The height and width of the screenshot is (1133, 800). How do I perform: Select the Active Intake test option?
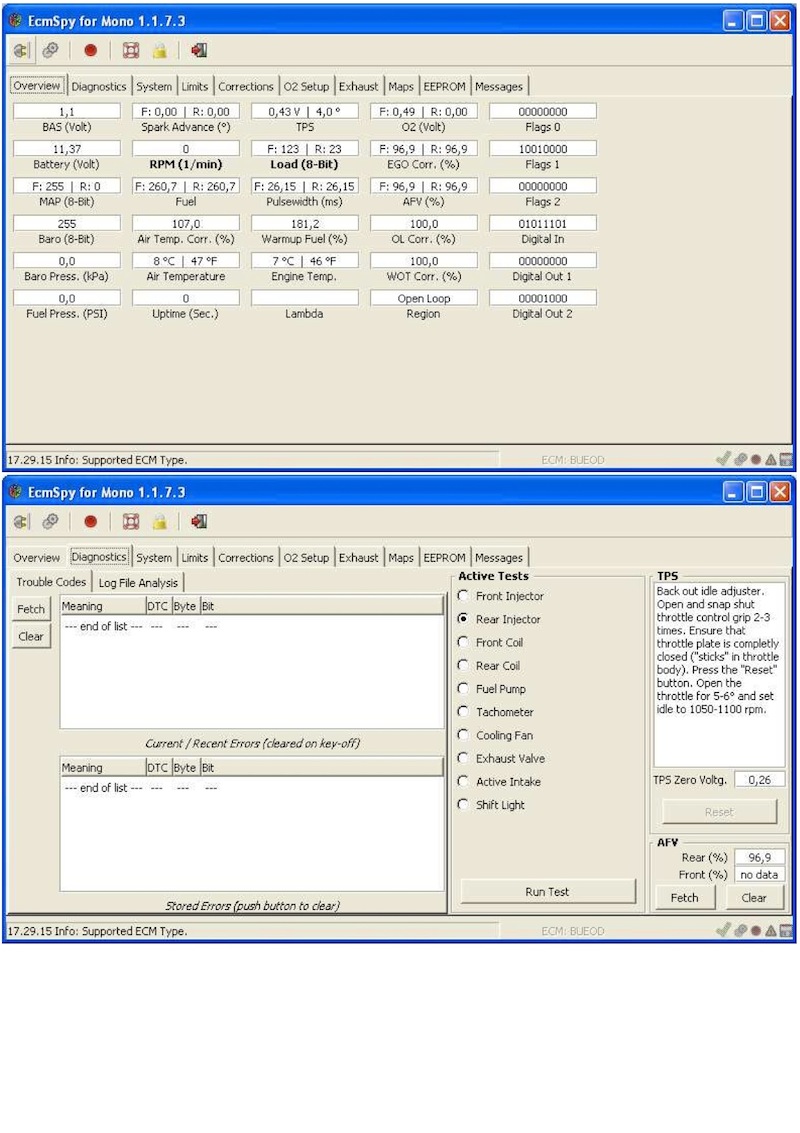pos(463,781)
